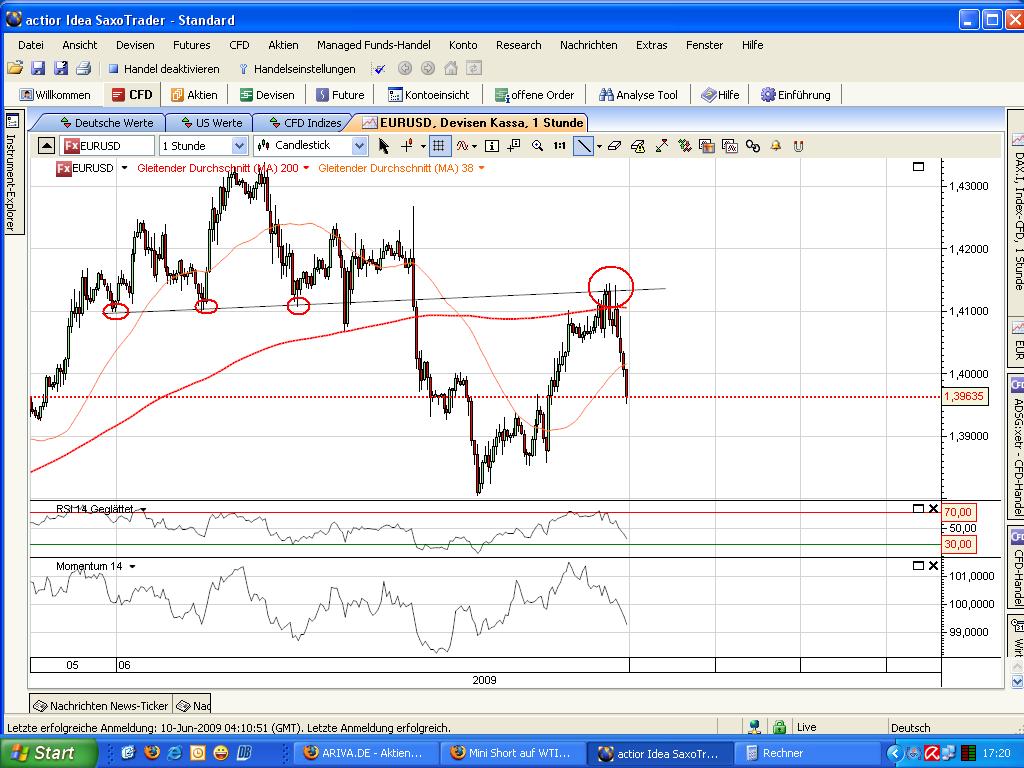Open offene Order view

click(x=545, y=95)
